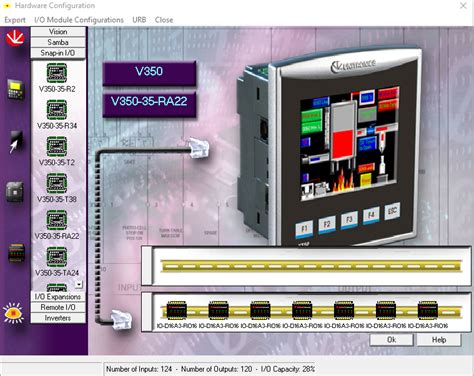The height and width of the screenshot is (376, 474).
Task: Select the V350-35-R34 model icon
Action: click(57, 110)
